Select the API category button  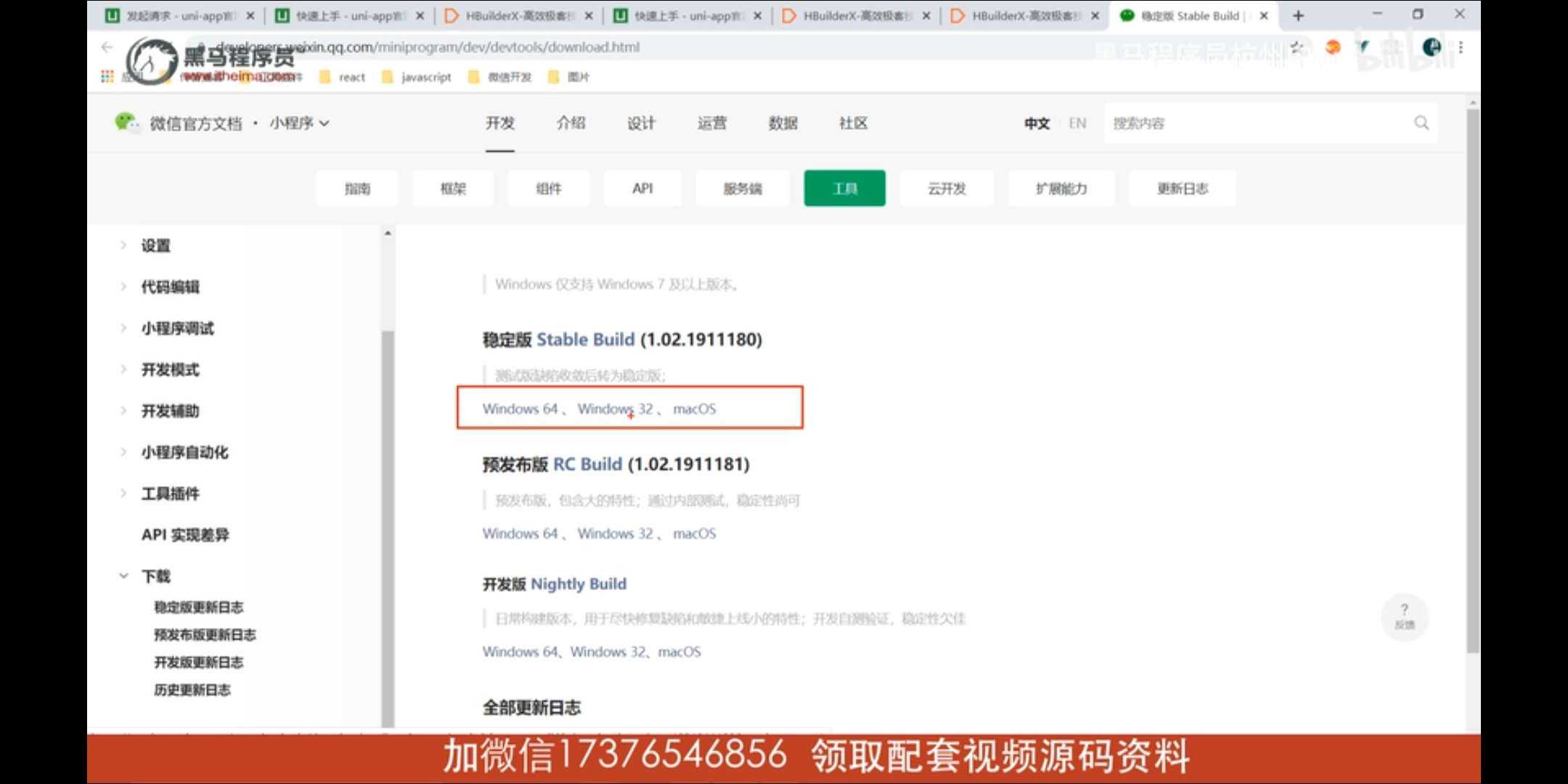pos(642,189)
